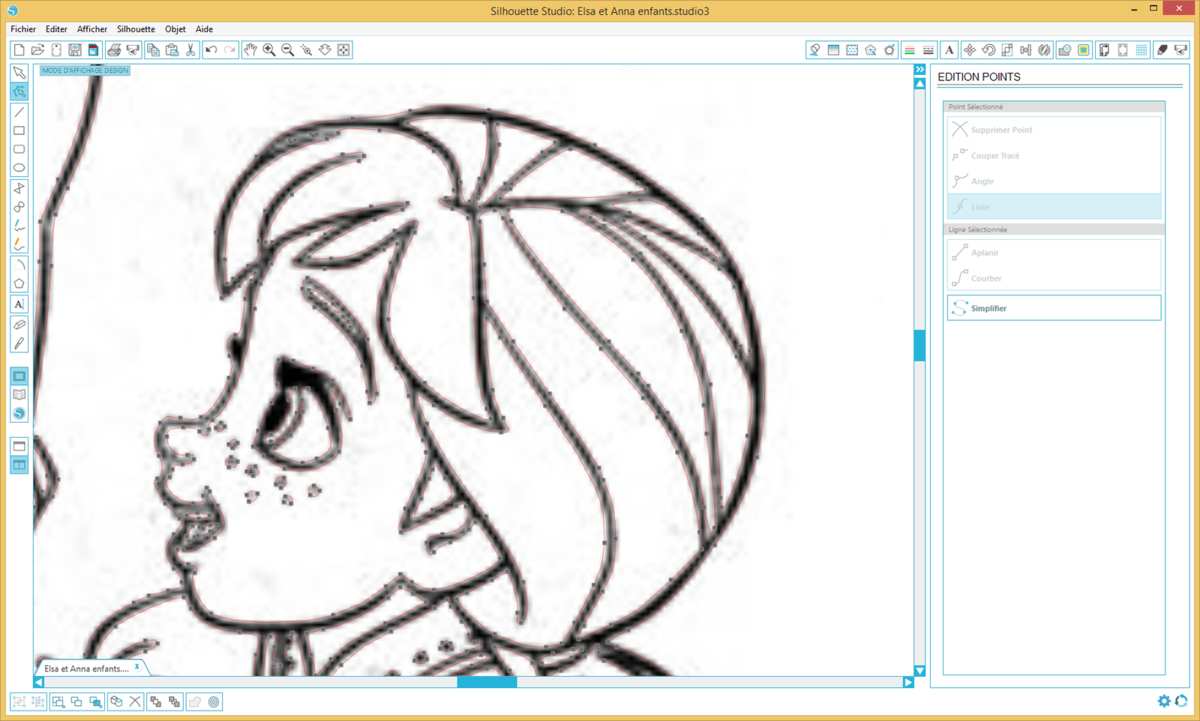Open a file with the folder icon

point(37,49)
